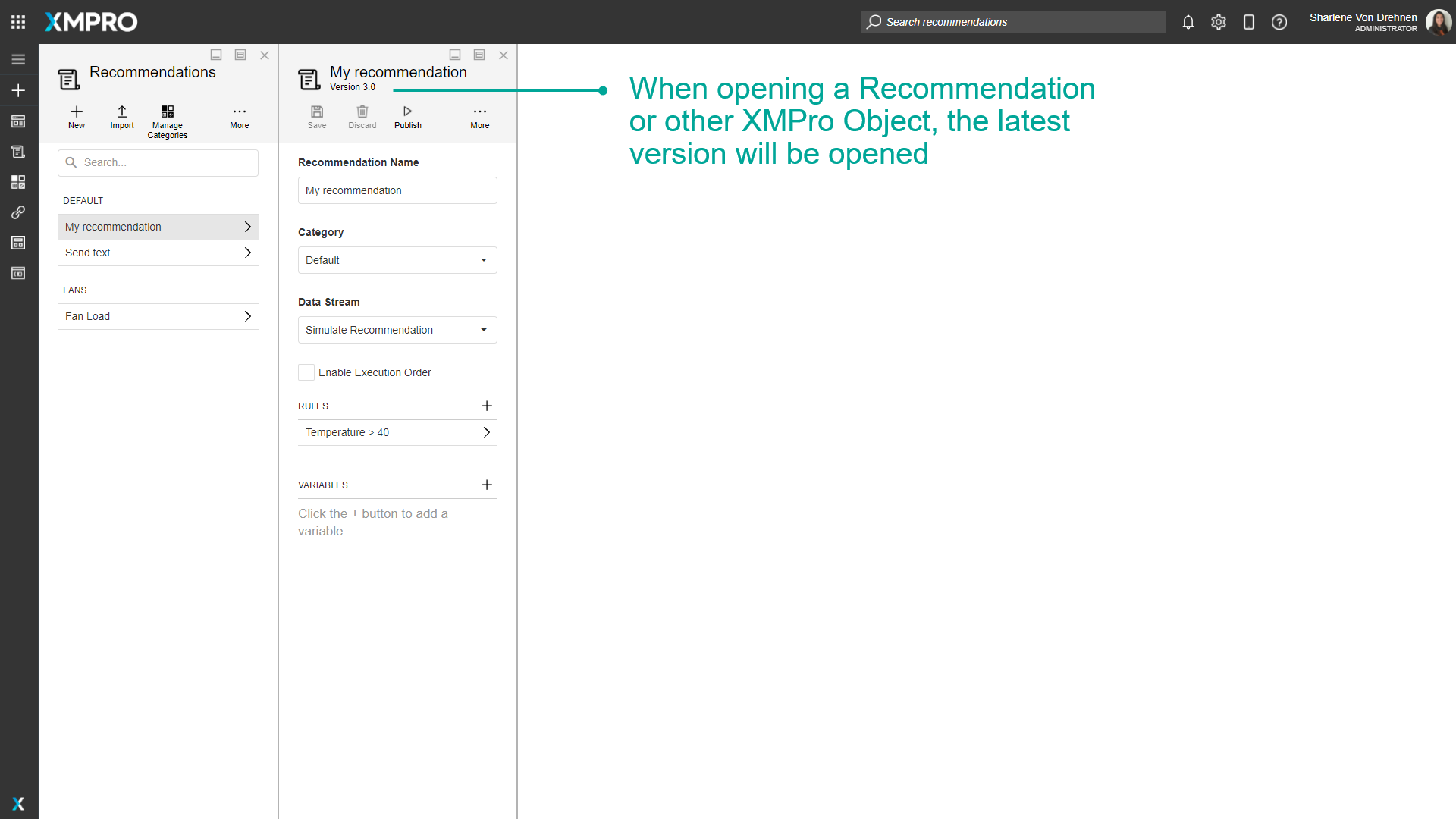1456x819 pixels.
Task: Toggle the hamburger sidebar menu
Action: (18, 59)
